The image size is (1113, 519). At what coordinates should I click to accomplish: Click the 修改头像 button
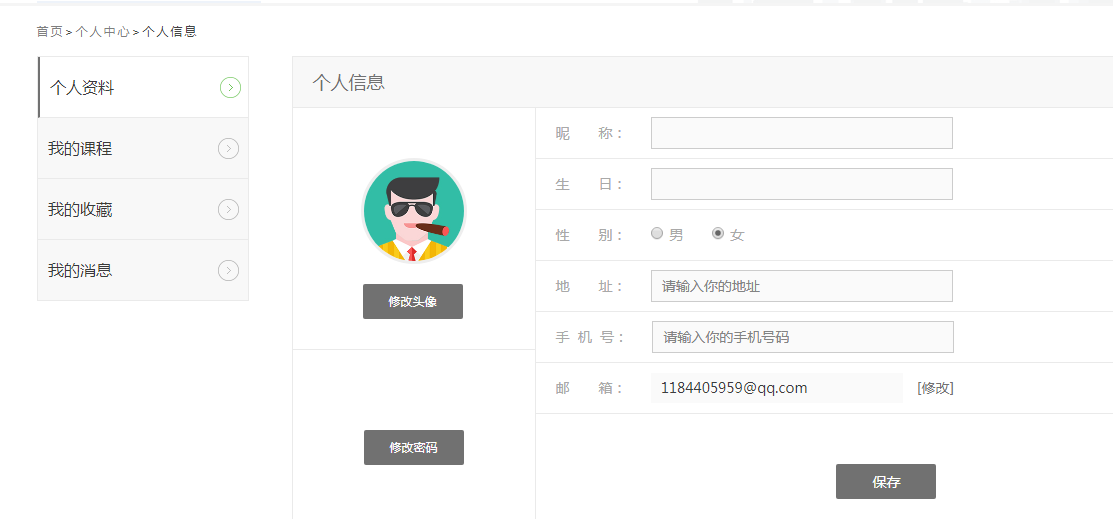[x=412, y=302]
